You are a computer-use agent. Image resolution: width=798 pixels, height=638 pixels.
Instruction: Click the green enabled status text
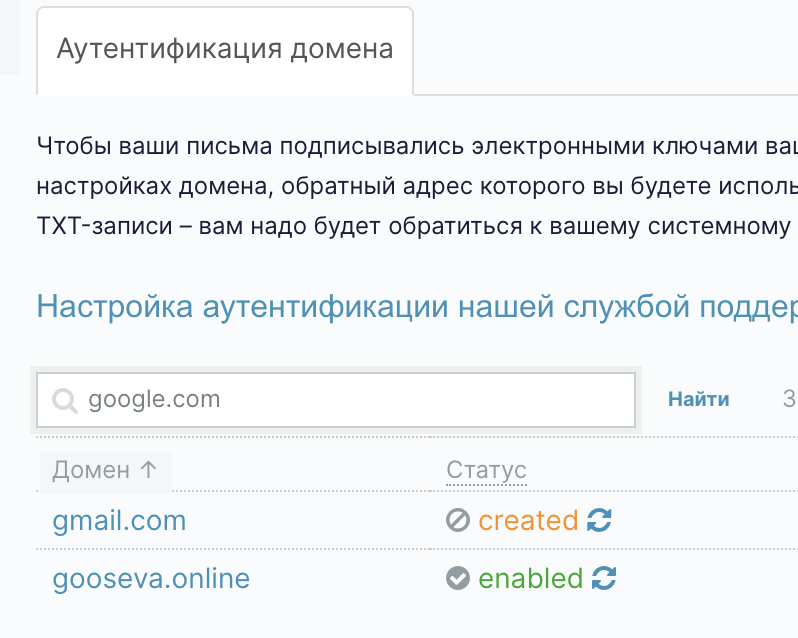(x=530, y=578)
